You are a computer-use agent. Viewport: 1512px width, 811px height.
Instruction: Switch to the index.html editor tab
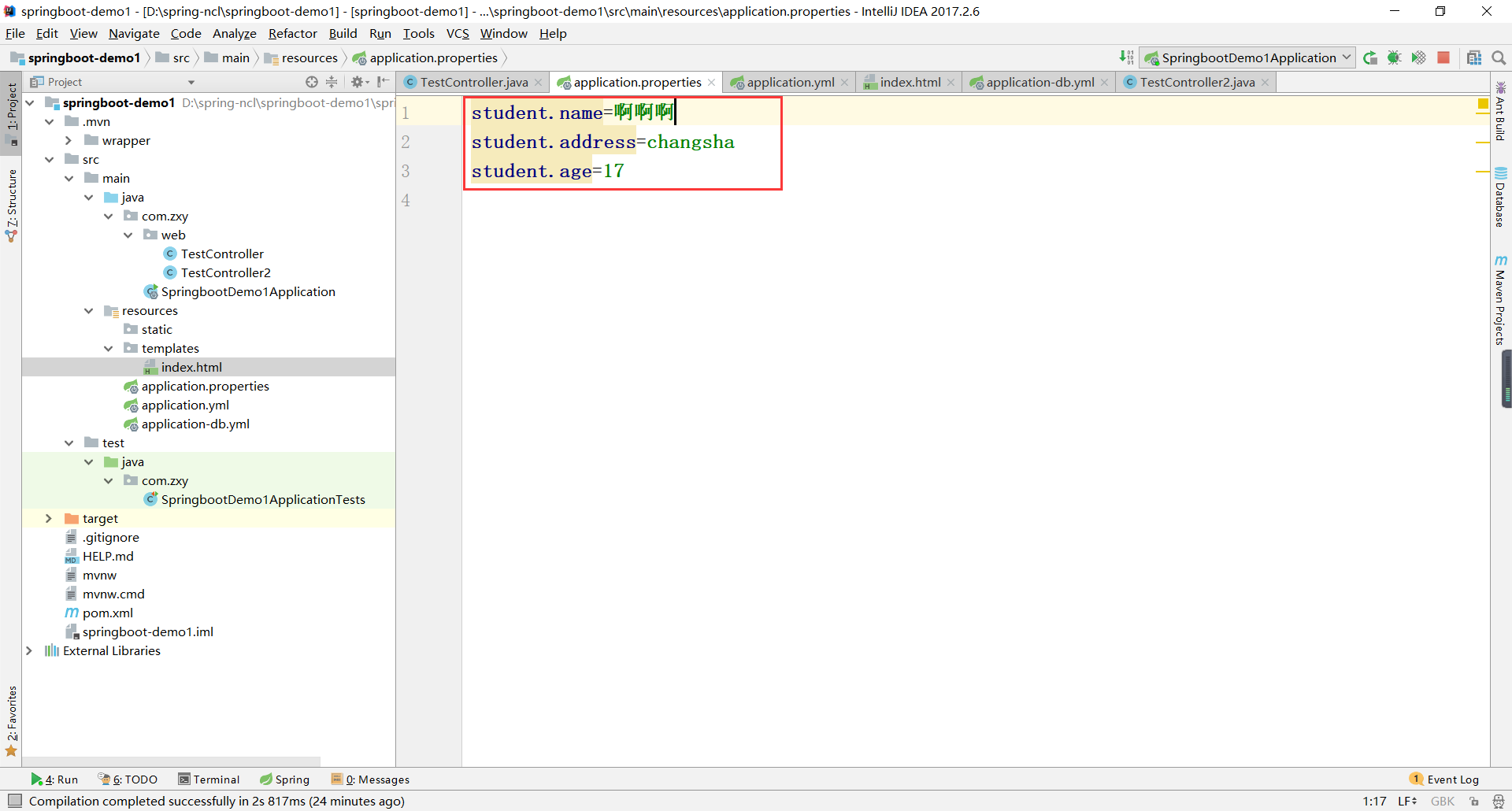point(910,82)
